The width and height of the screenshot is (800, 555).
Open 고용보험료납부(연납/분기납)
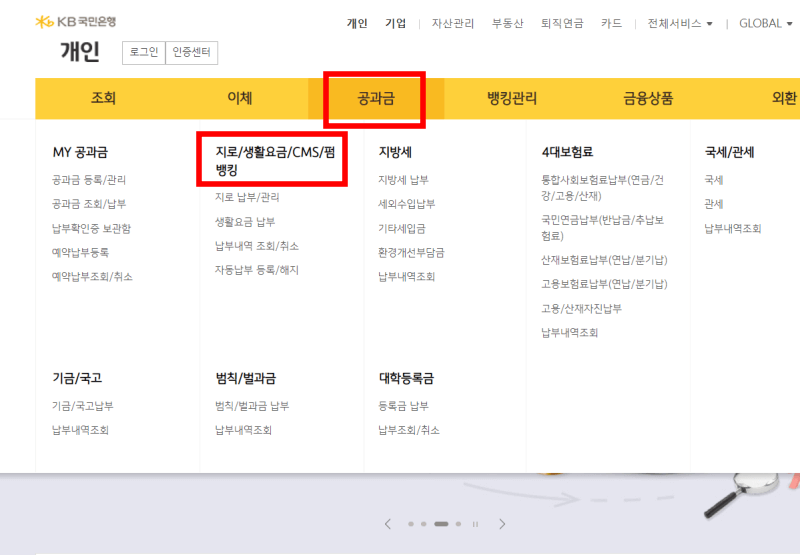click(x=604, y=284)
